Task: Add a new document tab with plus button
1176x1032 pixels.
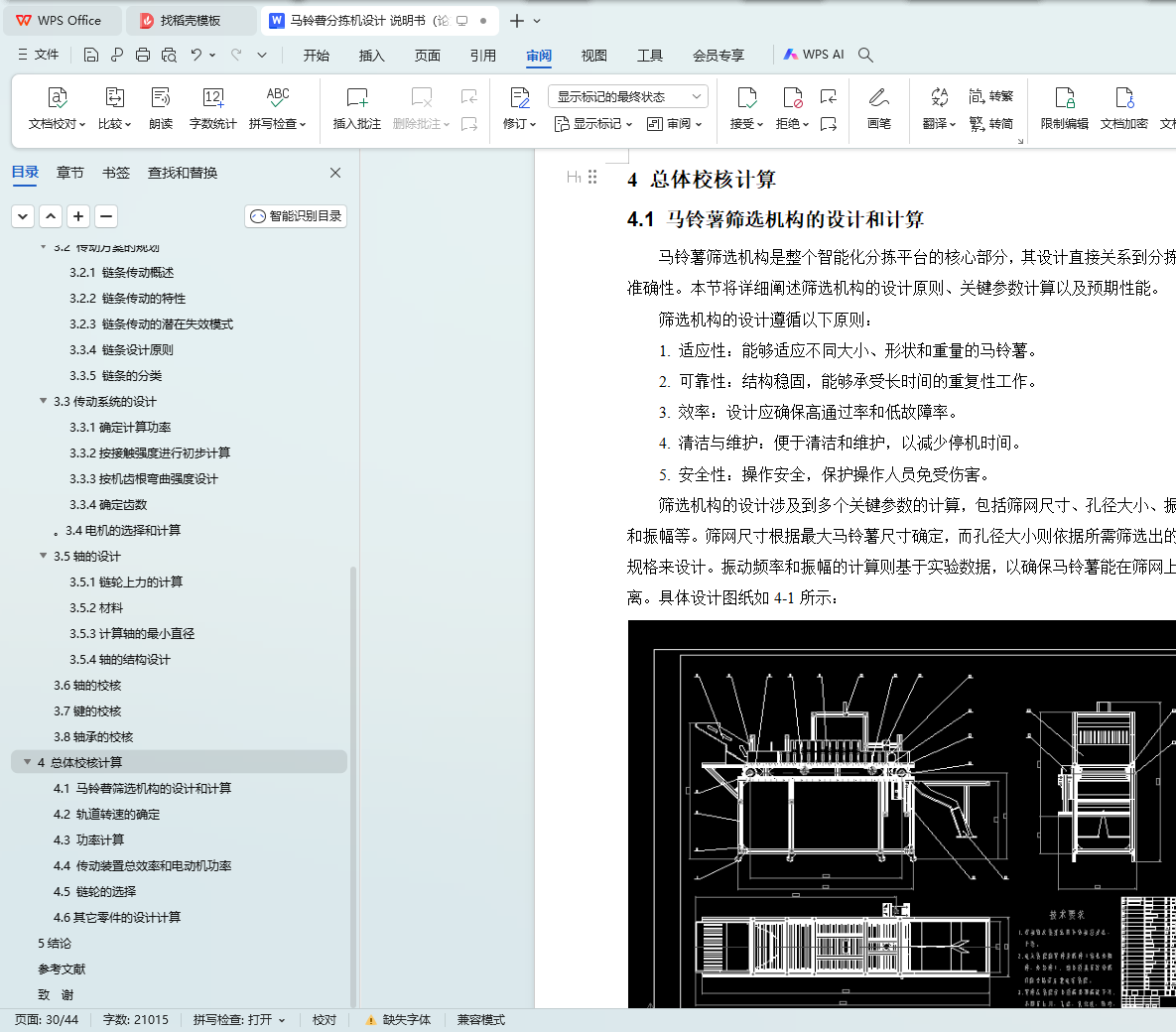Action: pyautogui.click(x=517, y=21)
